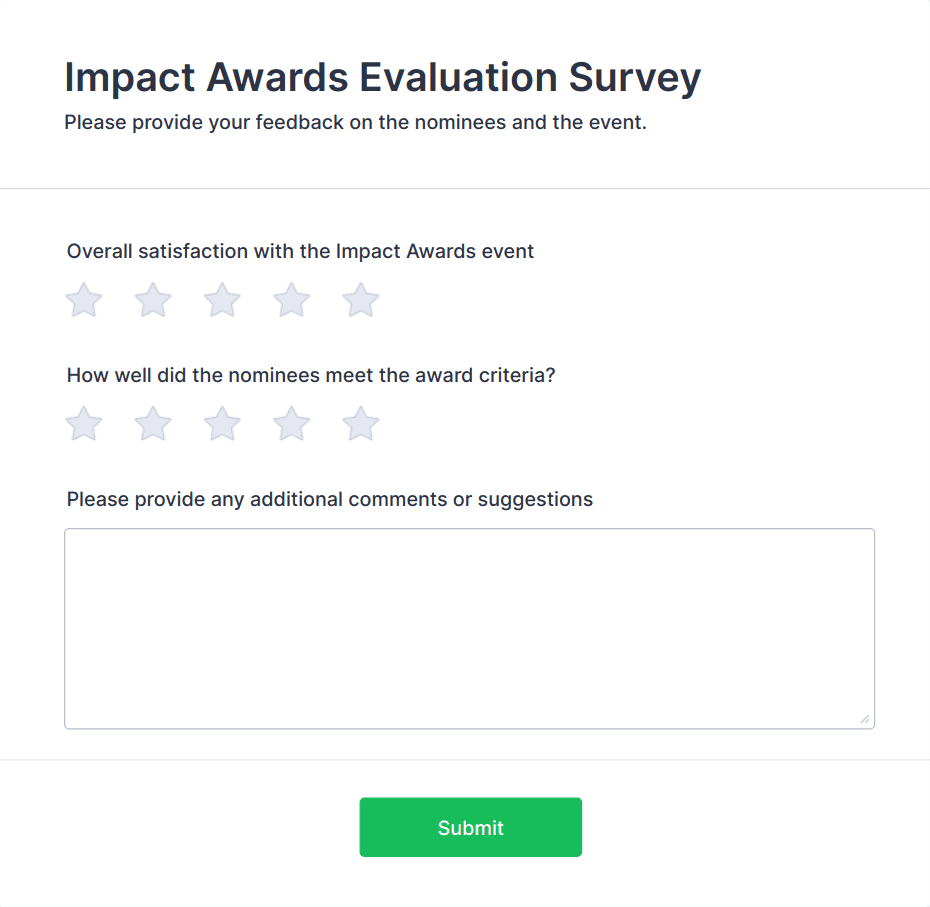Viewport: 930px width, 907px height.
Task: Select the fourth star for overall satisfaction
Action: [291, 299]
